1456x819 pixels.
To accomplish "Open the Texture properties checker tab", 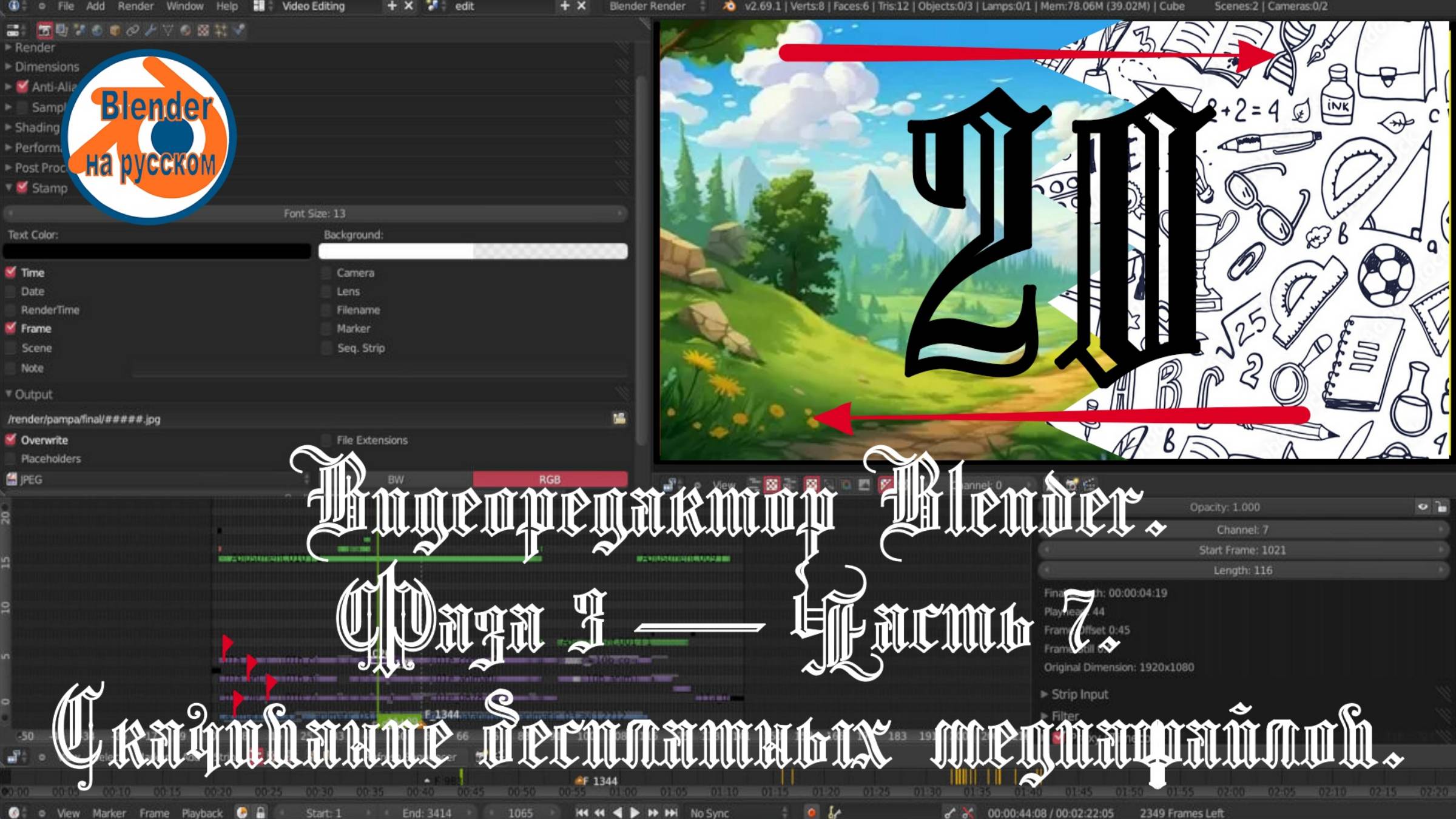I will pyautogui.click(x=204, y=30).
